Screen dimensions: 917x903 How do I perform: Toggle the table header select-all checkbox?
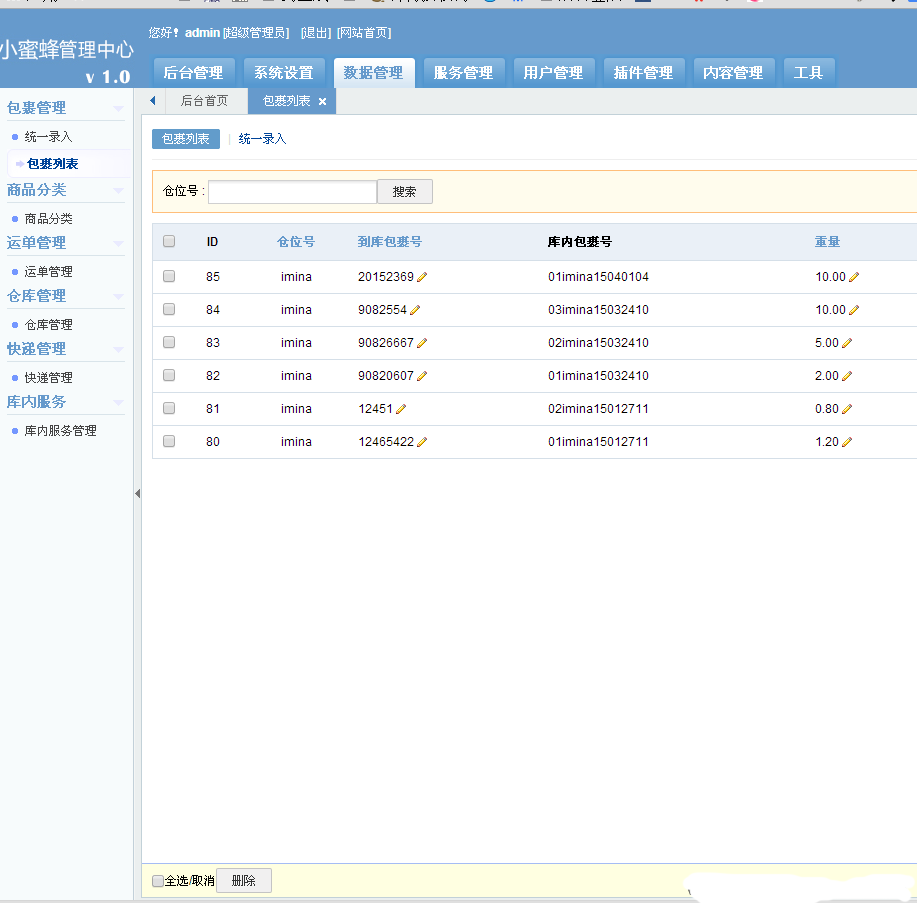tap(169, 241)
